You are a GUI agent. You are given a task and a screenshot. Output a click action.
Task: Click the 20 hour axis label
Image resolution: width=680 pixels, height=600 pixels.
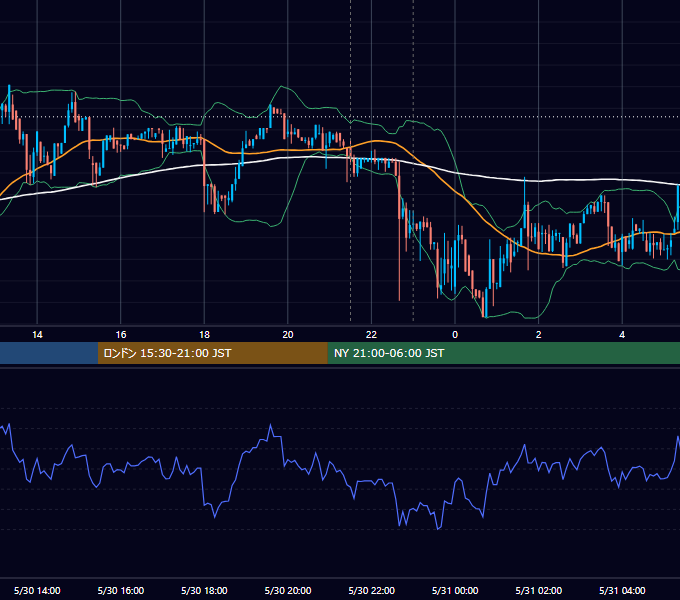click(288, 335)
